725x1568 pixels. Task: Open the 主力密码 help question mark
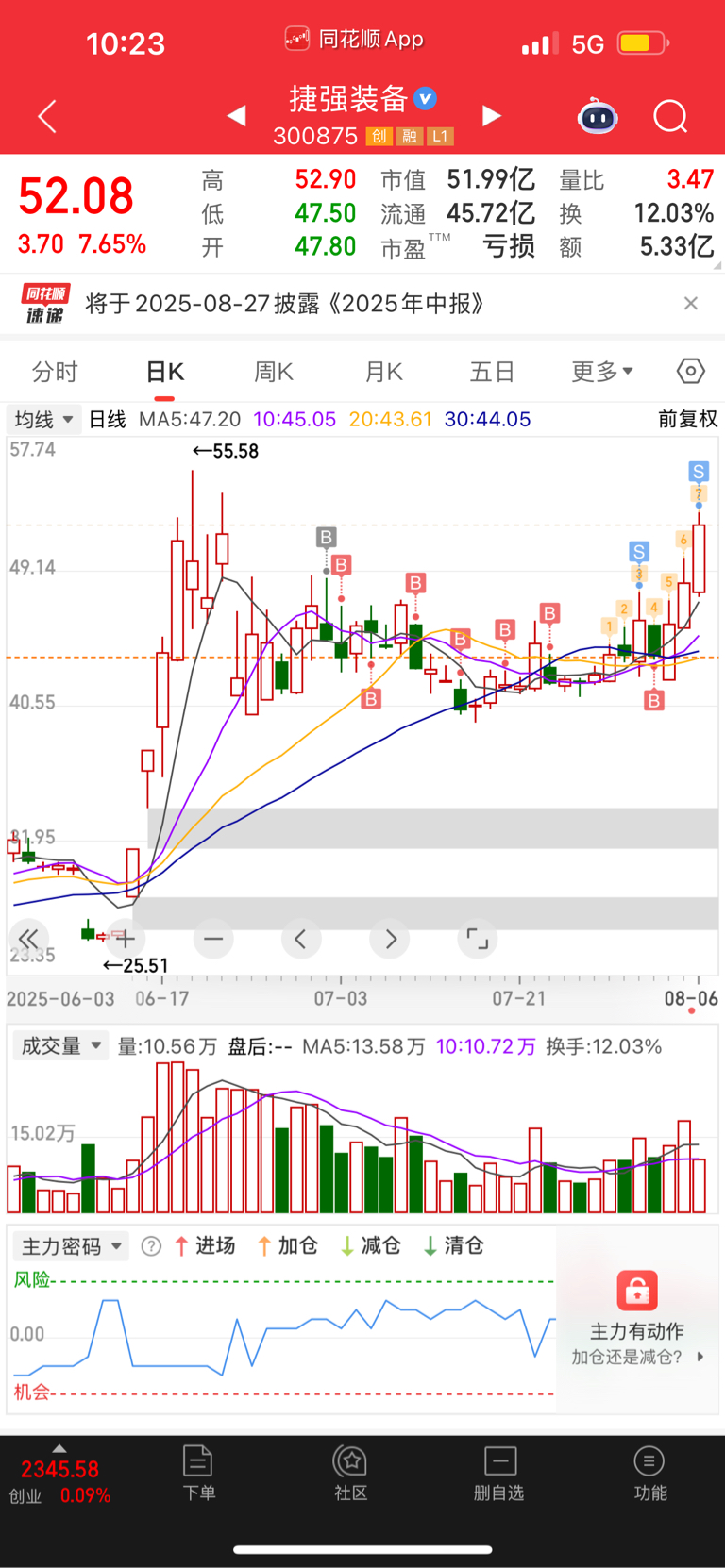click(x=151, y=1246)
